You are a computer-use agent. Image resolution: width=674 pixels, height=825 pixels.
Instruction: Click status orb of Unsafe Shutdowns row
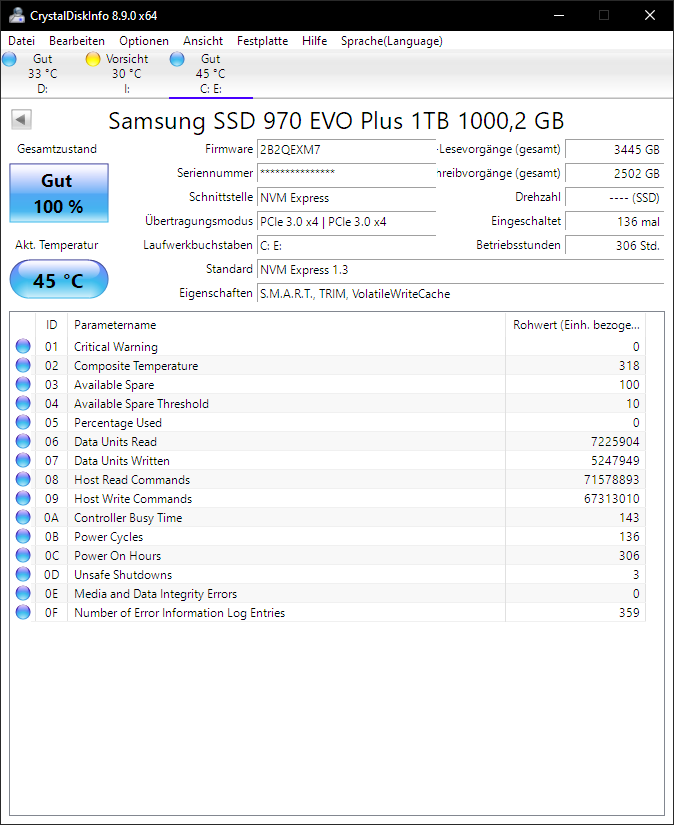click(23, 574)
